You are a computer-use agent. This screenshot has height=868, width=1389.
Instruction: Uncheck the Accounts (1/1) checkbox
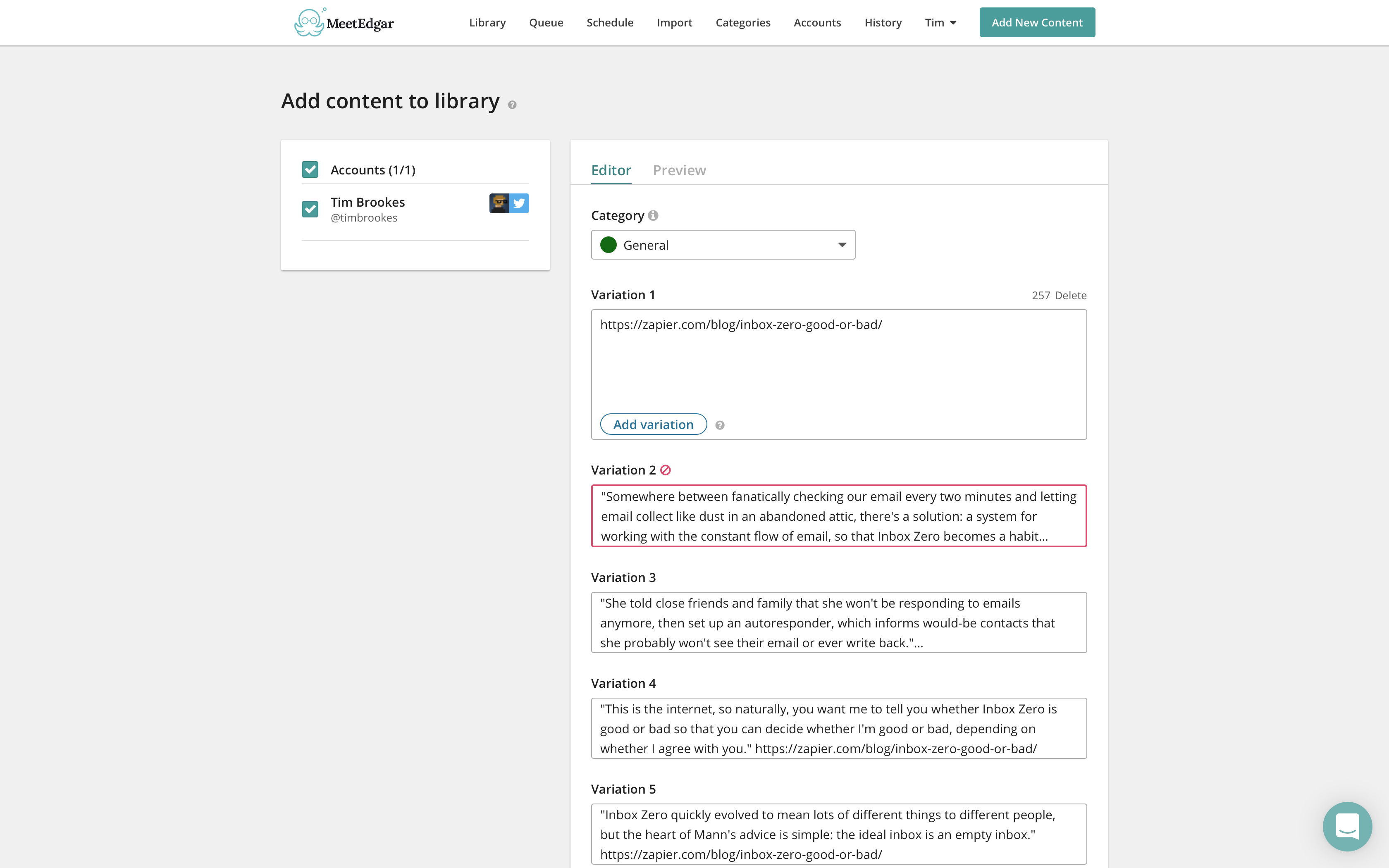point(310,169)
